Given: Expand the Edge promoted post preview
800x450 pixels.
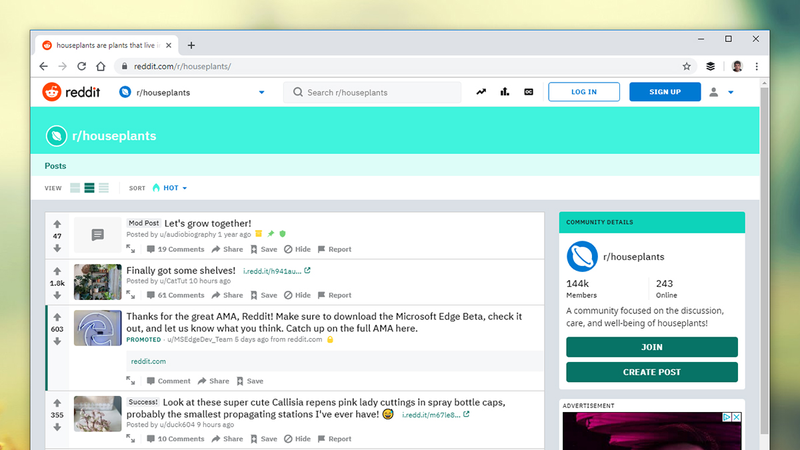Looking at the screenshot, I should pos(131,381).
